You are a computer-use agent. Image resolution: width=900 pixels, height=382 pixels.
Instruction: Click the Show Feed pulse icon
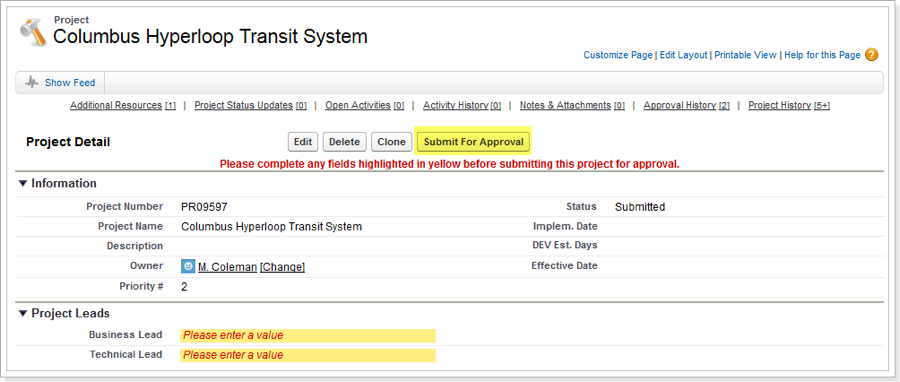[x=32, y=83]
